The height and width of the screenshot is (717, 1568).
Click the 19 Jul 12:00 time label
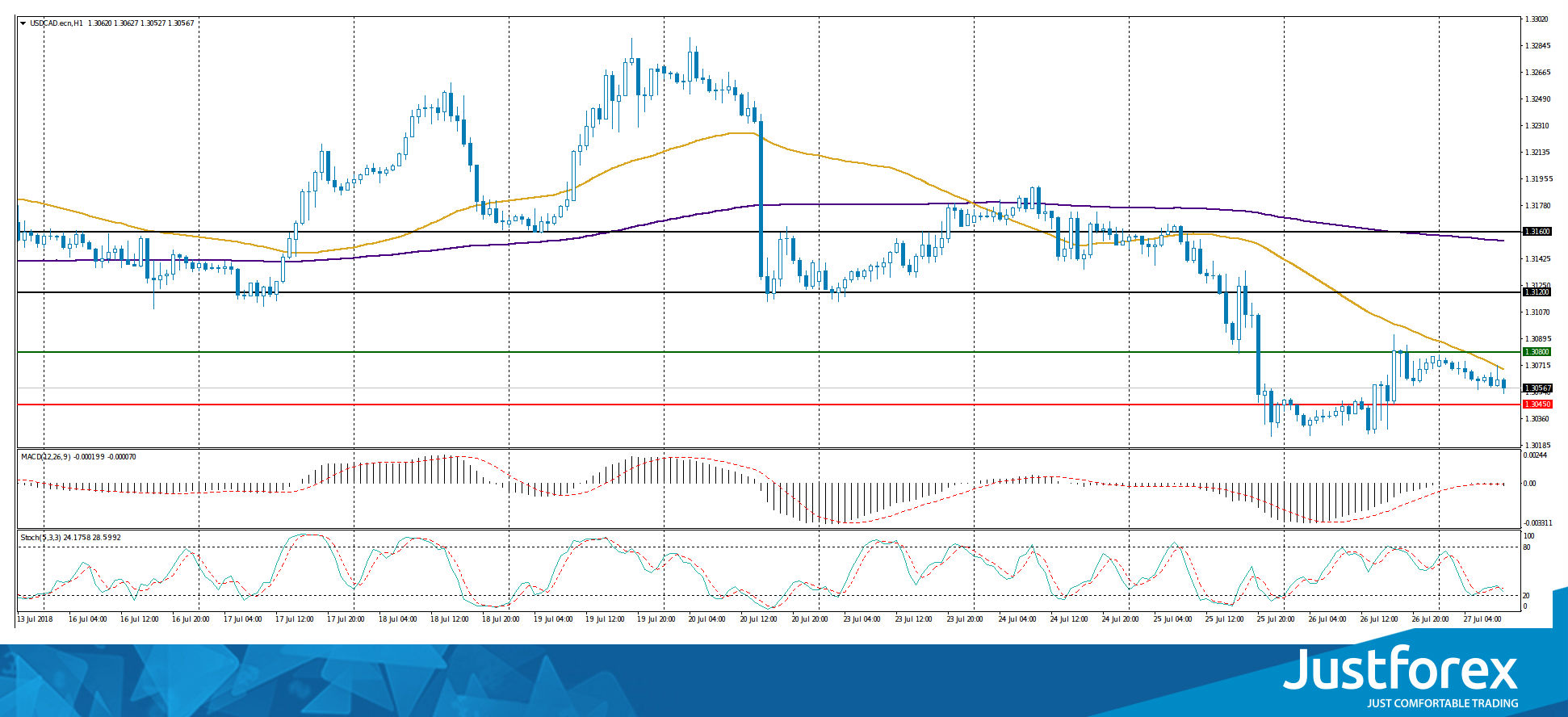point(605,619)
